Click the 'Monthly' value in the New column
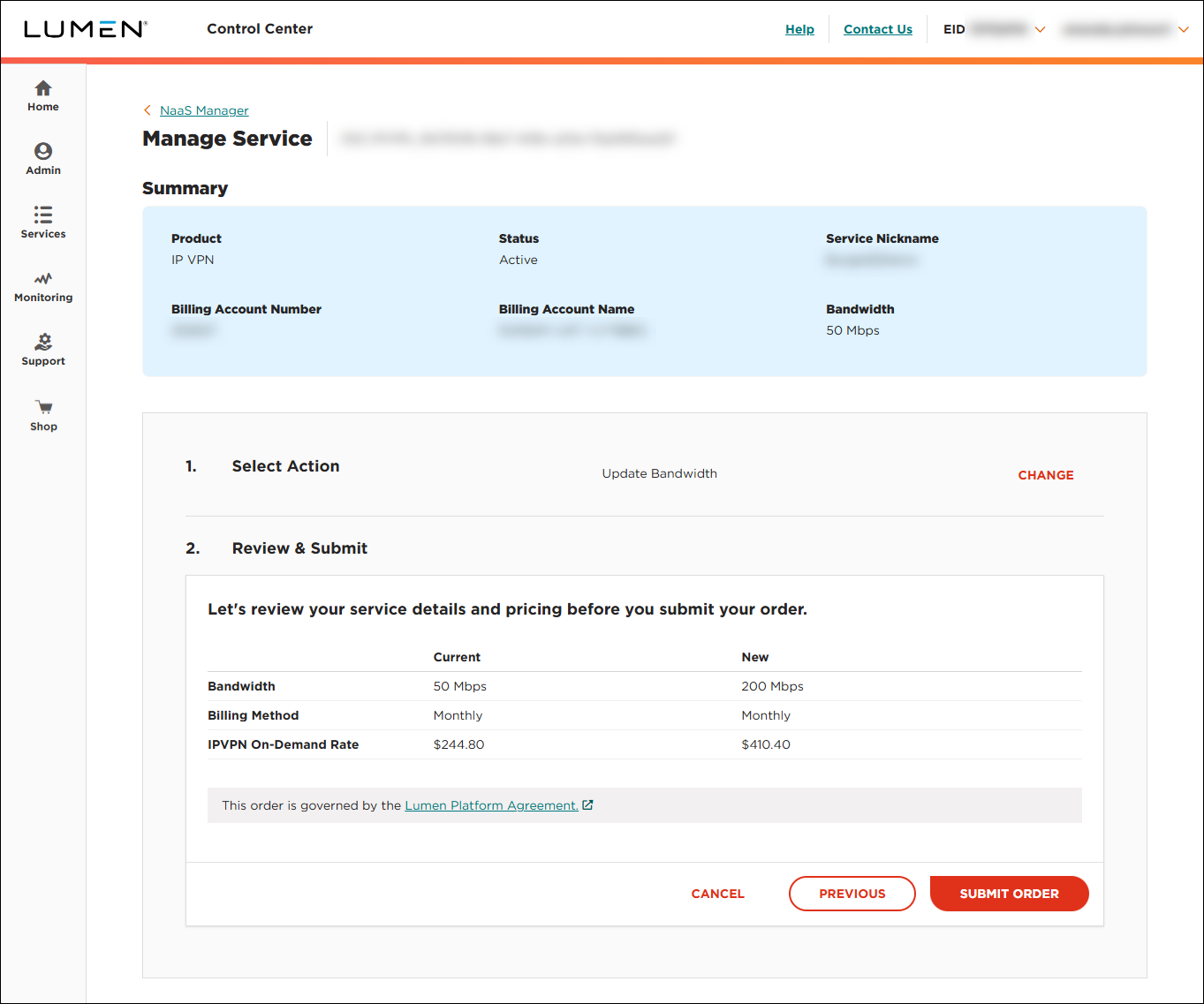Screen dimensions: 1204x1004 point(766,715)
